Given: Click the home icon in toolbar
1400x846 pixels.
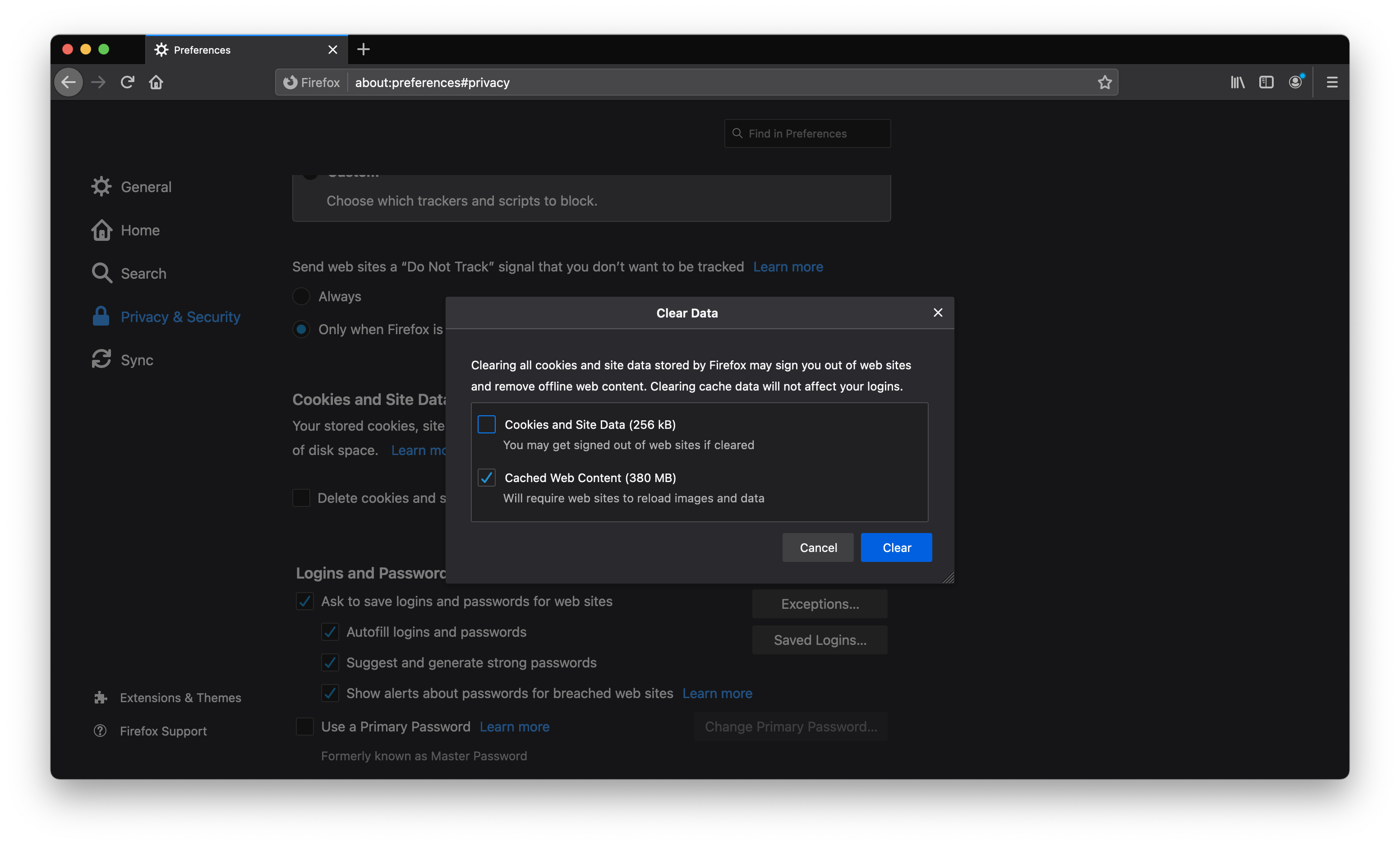Looking at the screenshot, I should pos(156,83).
